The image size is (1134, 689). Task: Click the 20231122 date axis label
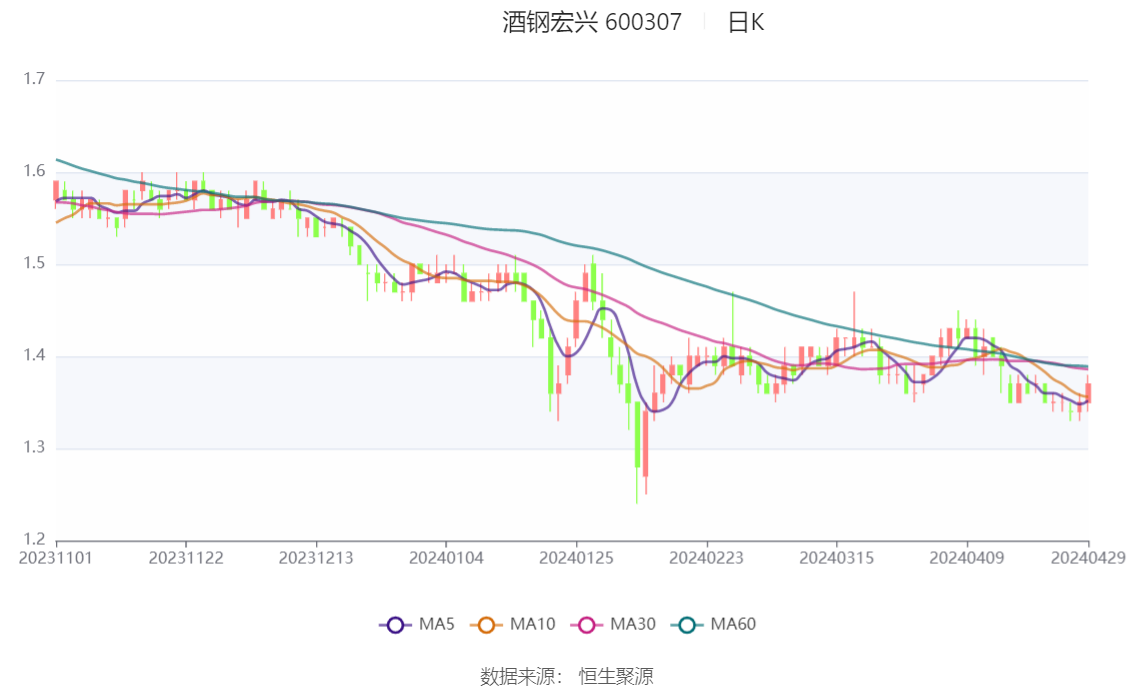186,558
